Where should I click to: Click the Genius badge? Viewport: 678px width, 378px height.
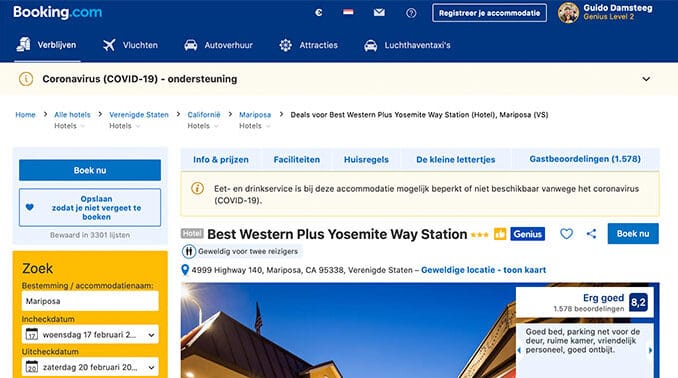click(528, 234)
